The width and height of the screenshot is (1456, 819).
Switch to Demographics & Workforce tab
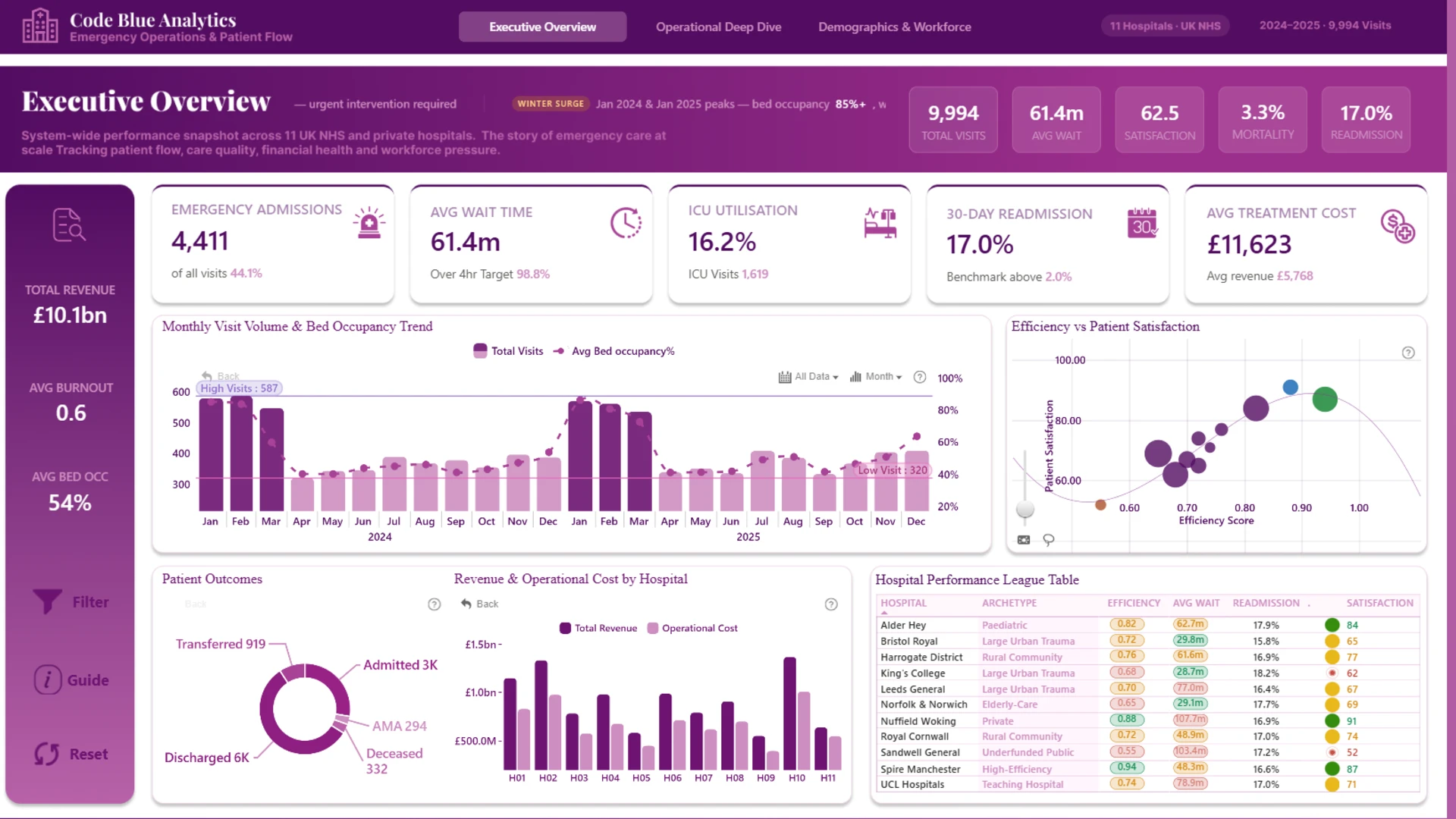click(894, 27)
